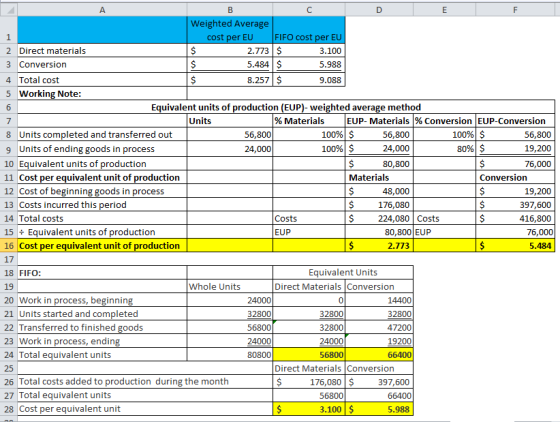Click the 'Equivalent Units' header in row 18
560x422 pixels.
(343, 273)
